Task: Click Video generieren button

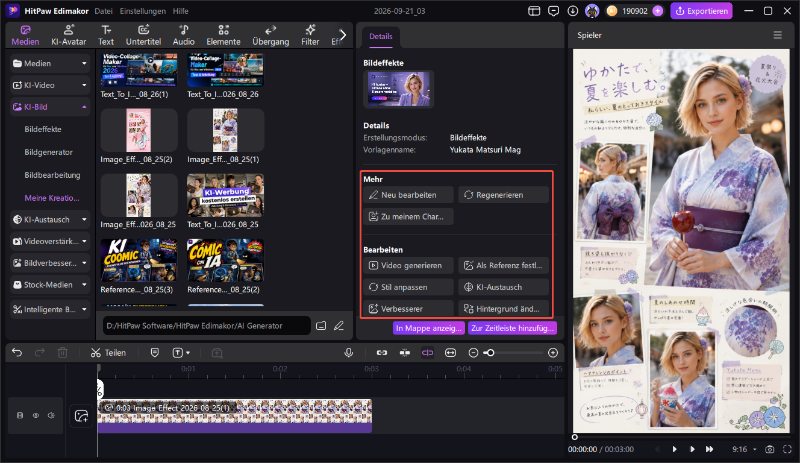Action: pyautogui.click(x=408, y=265)
